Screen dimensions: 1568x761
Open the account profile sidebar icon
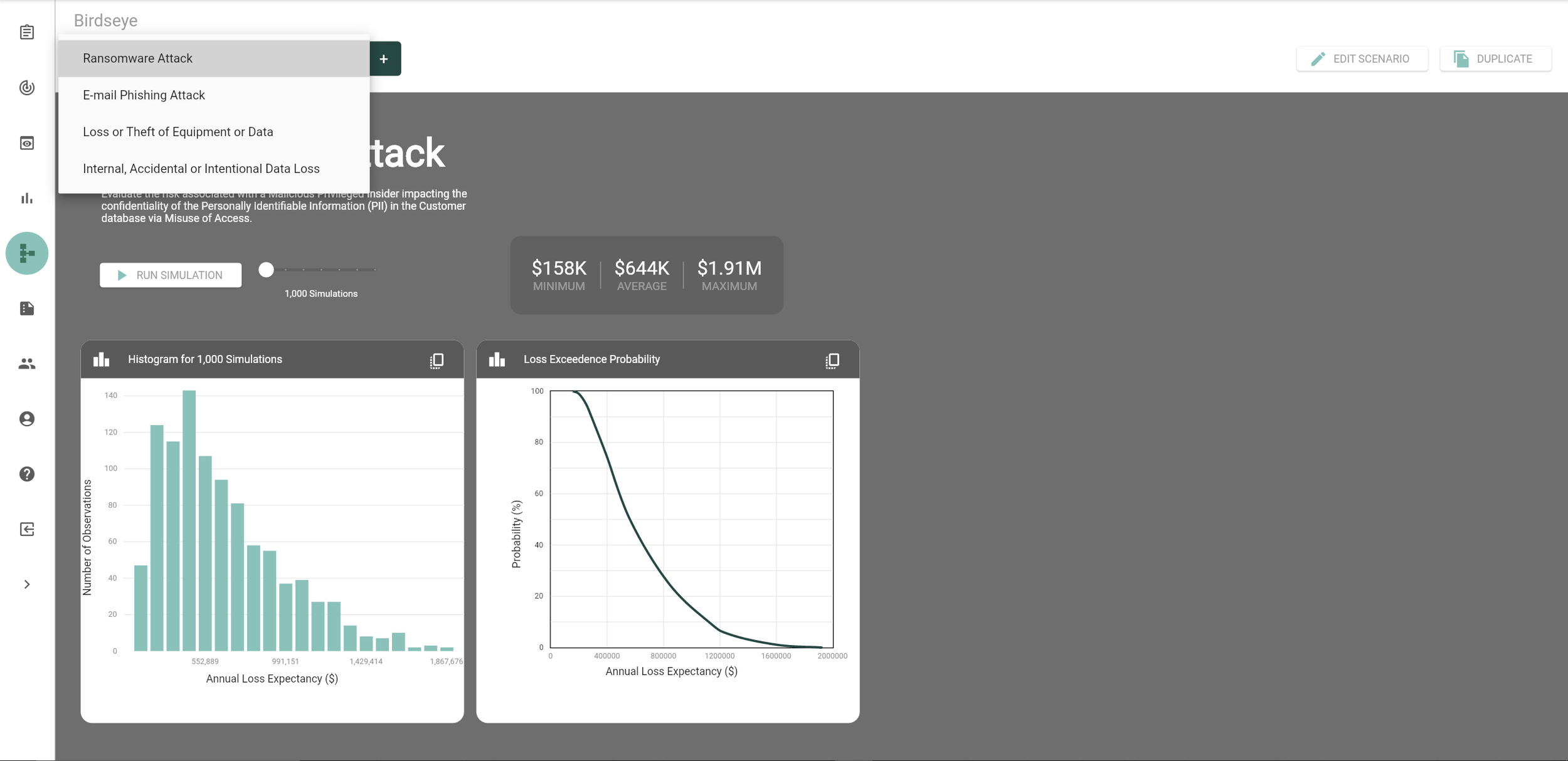26,419
